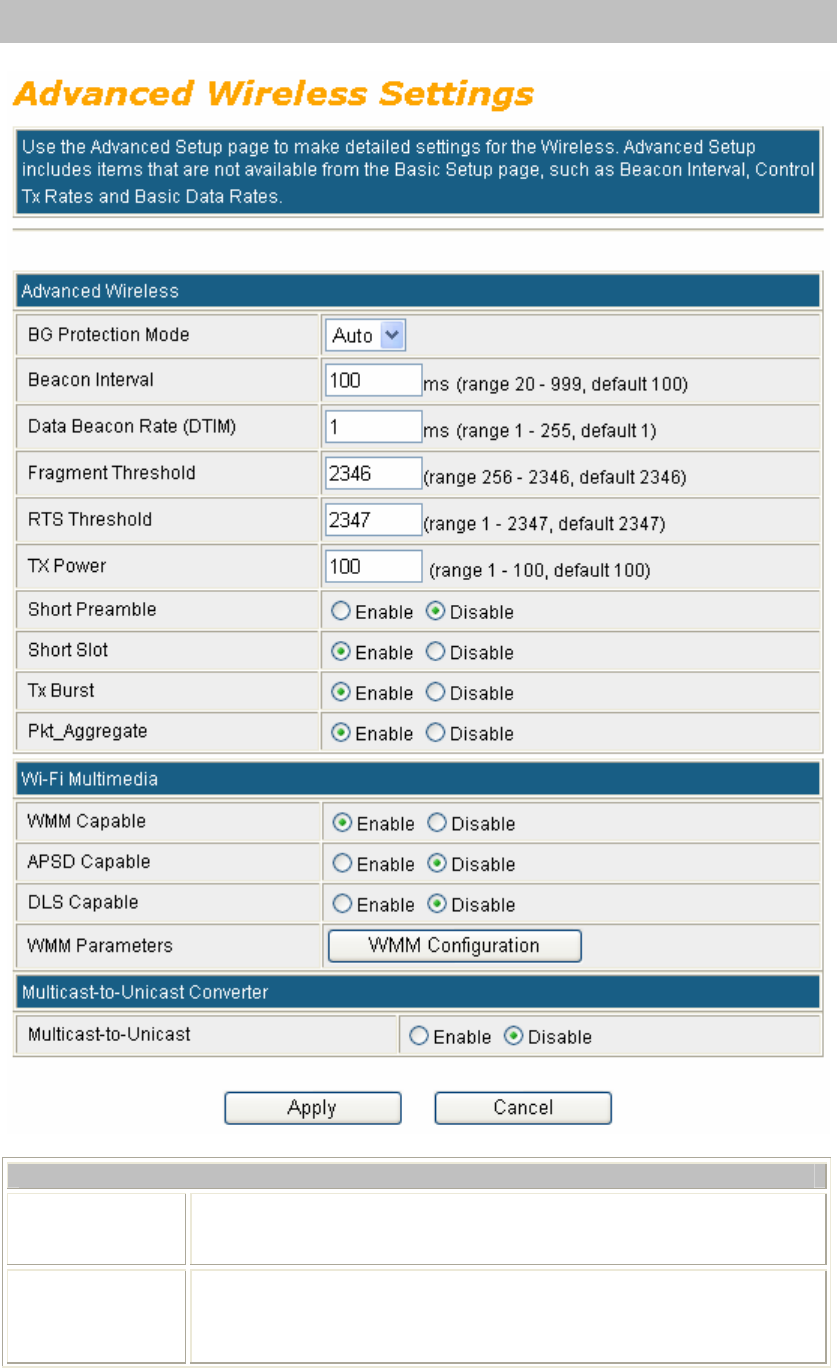This screenshot has width=837, height=1368.
Task: Disable the WMM Capable option
Action: pos(437,823)
